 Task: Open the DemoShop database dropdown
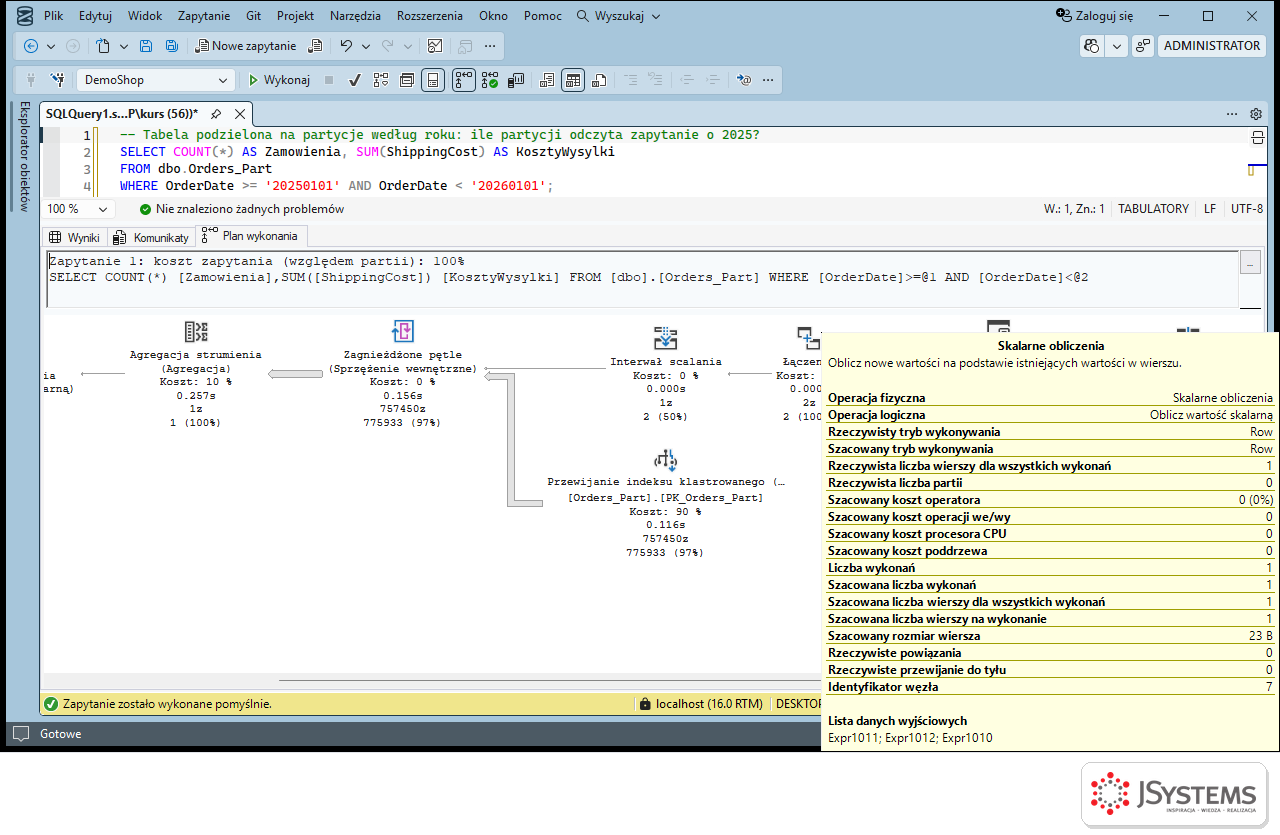155,80
